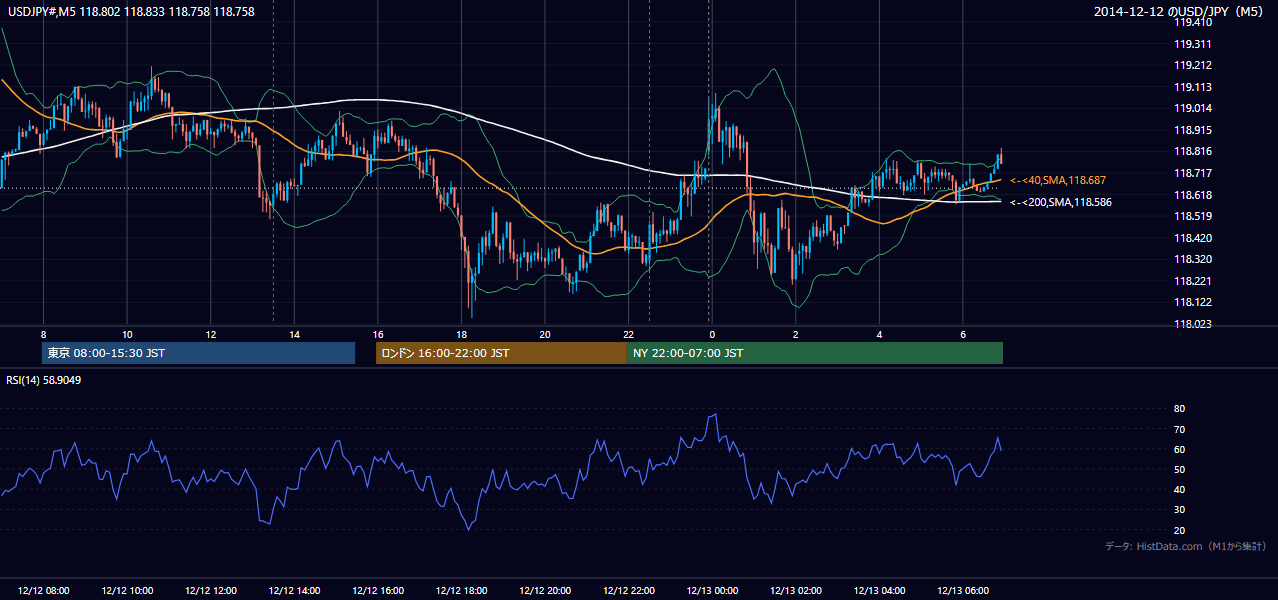Click the hour label 2 under the price chart
1278x600 pixels.
(x=795, y=334)
